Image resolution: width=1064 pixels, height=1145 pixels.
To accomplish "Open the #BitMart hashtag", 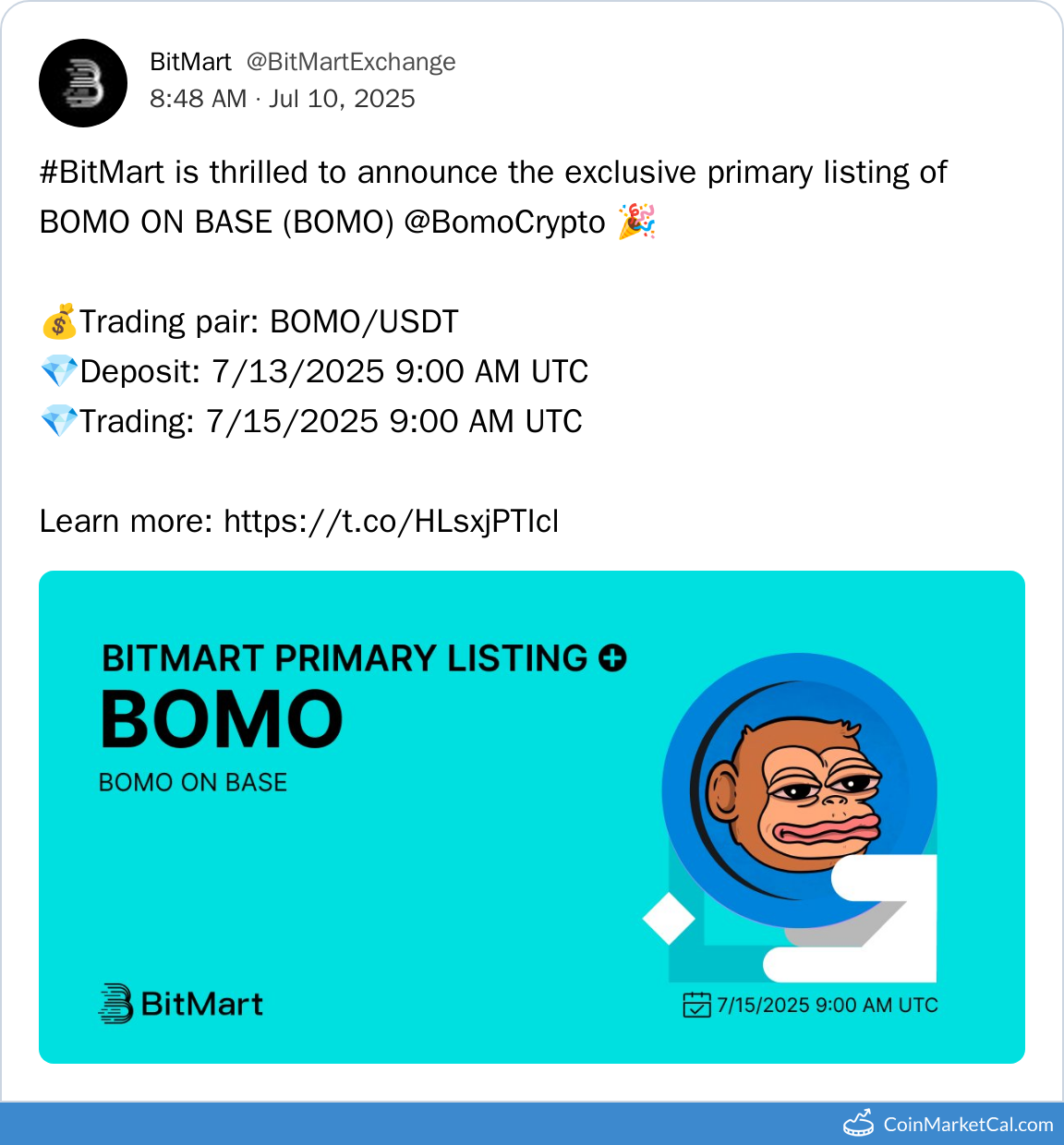I will click(102, 173).
